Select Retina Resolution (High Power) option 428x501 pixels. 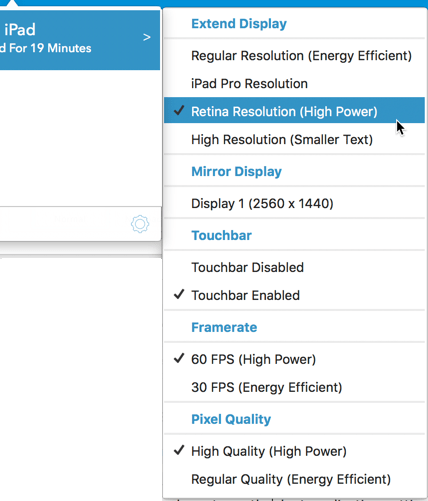tap(294, 110)
